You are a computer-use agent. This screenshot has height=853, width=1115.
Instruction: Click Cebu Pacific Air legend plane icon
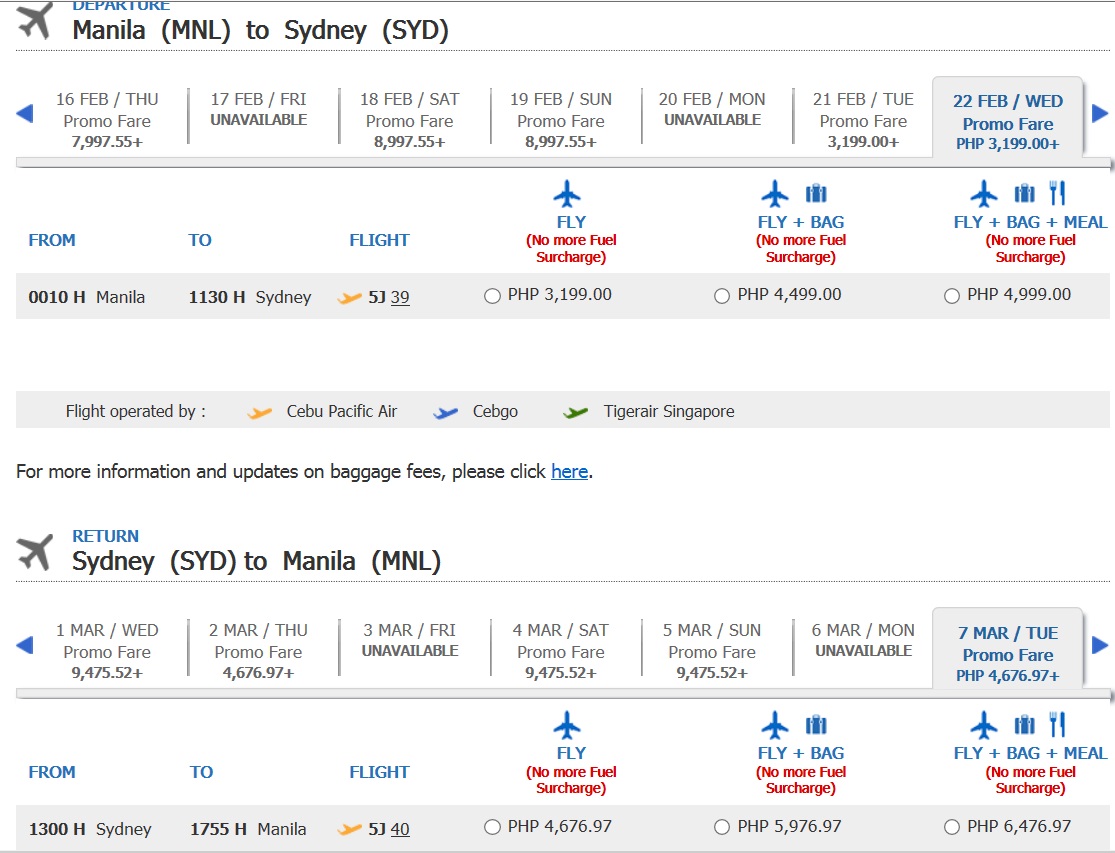point(260,412)
